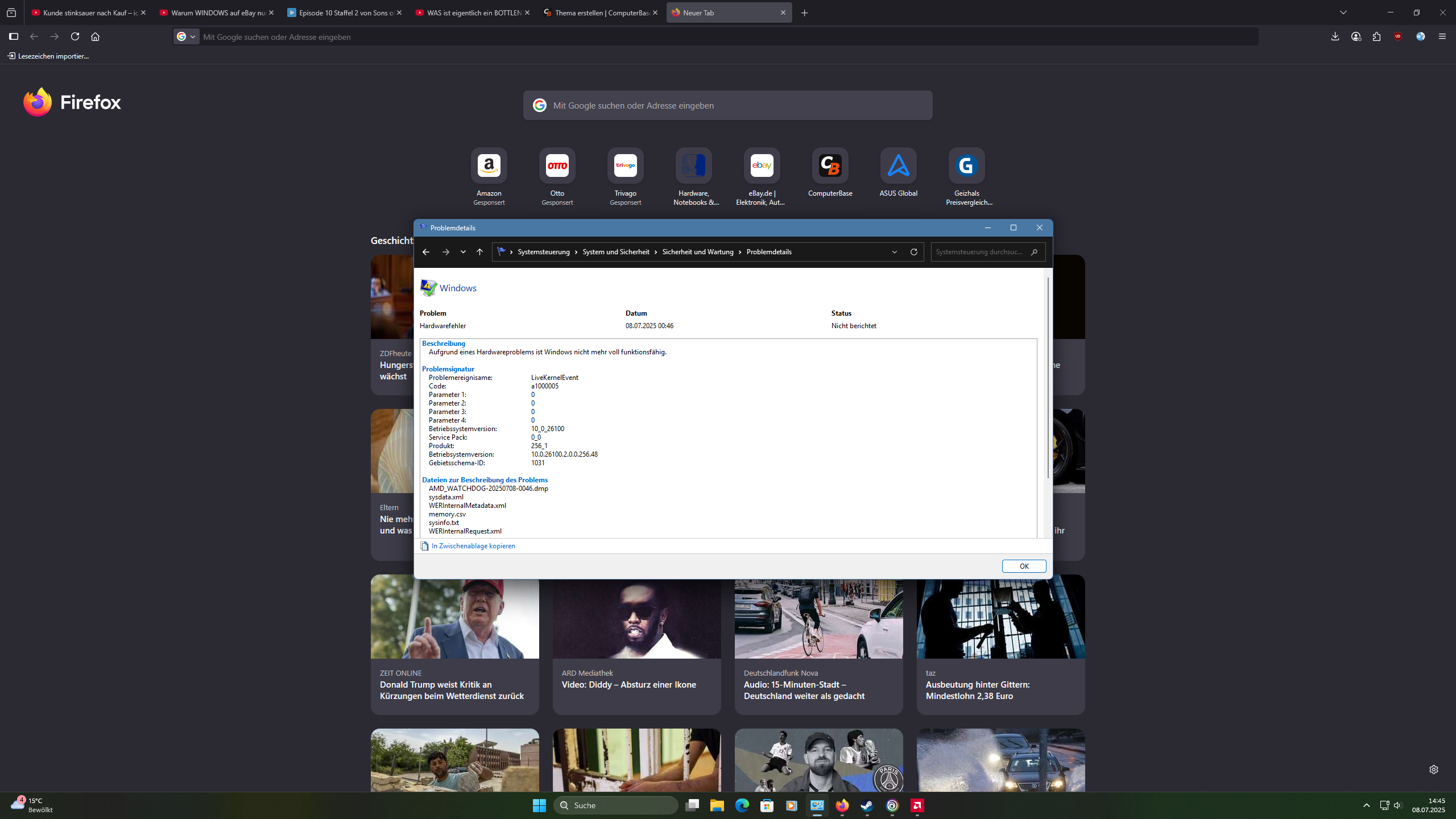Click the uBlock Origin toolbar icon
1456x819 pixels.
point(1398,36)
